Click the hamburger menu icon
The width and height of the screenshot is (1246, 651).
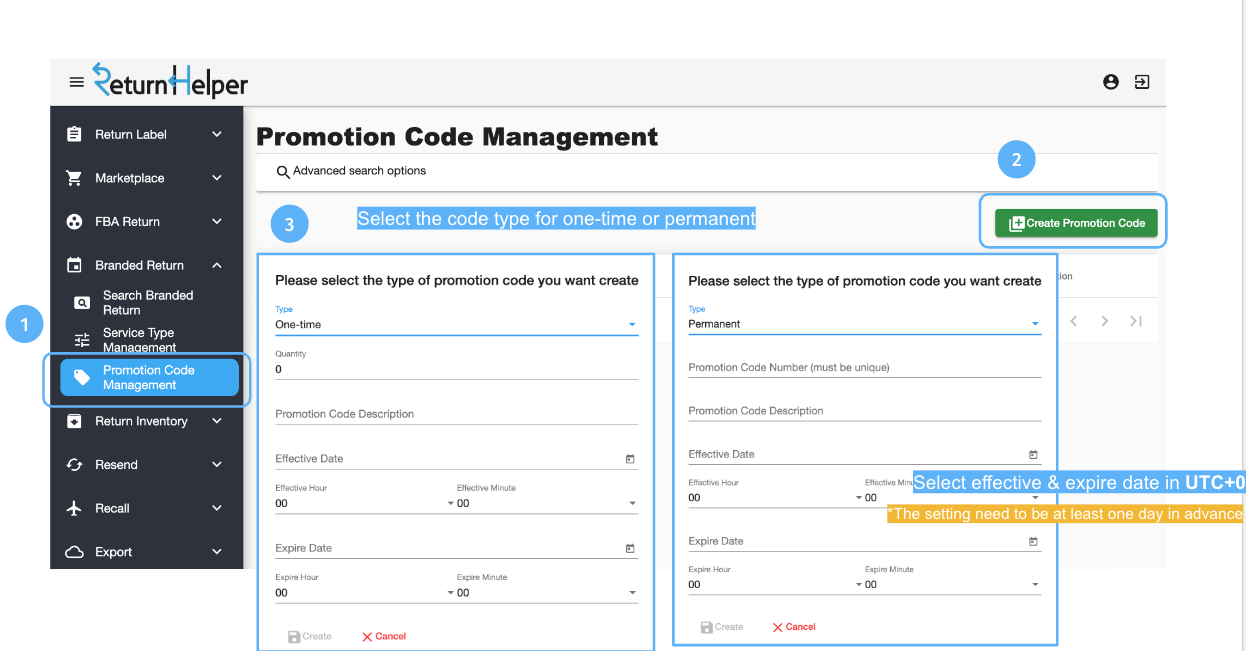(x=77, y=82)
